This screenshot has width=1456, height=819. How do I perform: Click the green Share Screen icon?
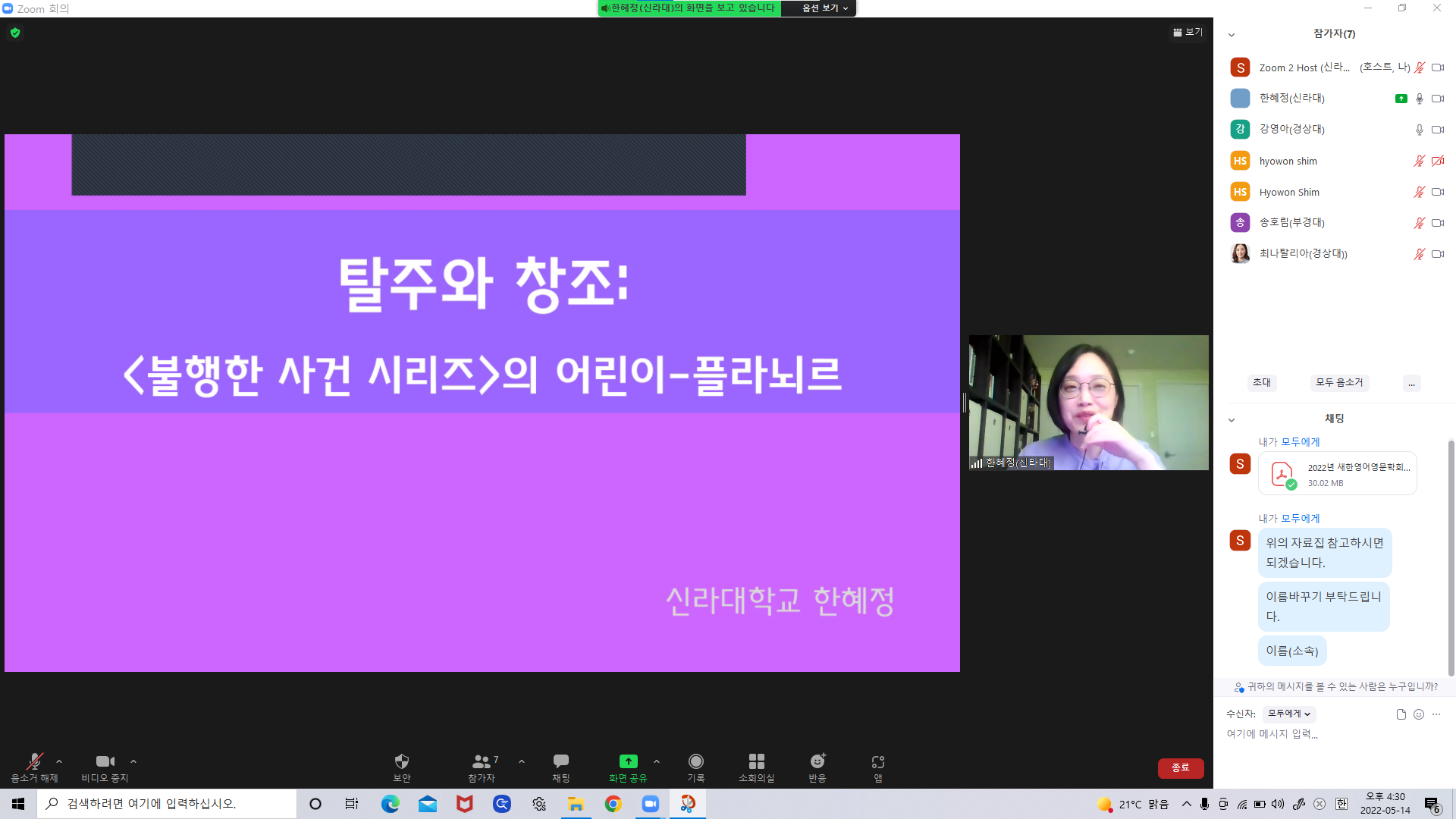tap(628, 761)
